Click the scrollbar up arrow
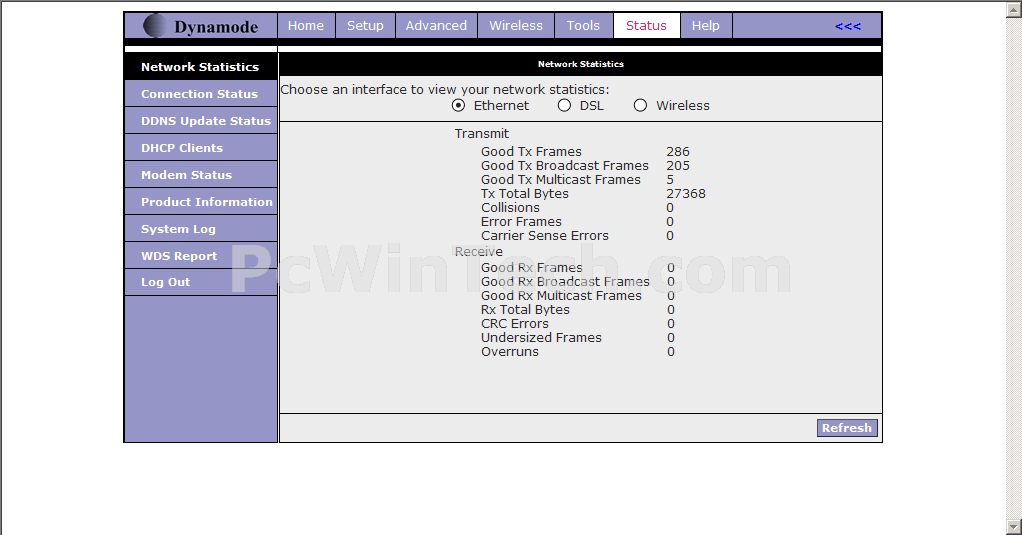Viewport: 1022px width, 535px height. pos(1014,9)
